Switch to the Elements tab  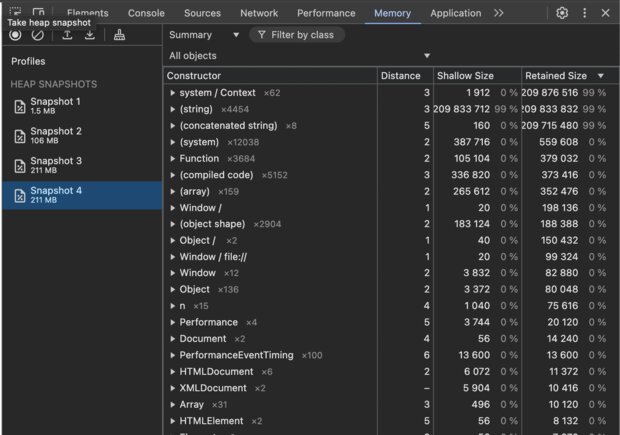87,13
